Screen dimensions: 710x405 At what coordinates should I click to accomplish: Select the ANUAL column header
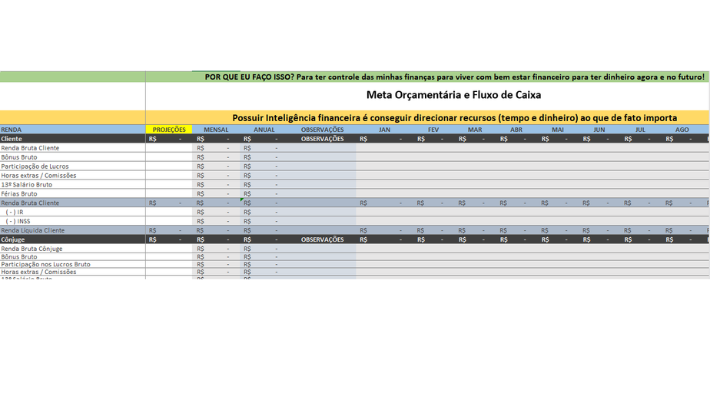point(264,130)
